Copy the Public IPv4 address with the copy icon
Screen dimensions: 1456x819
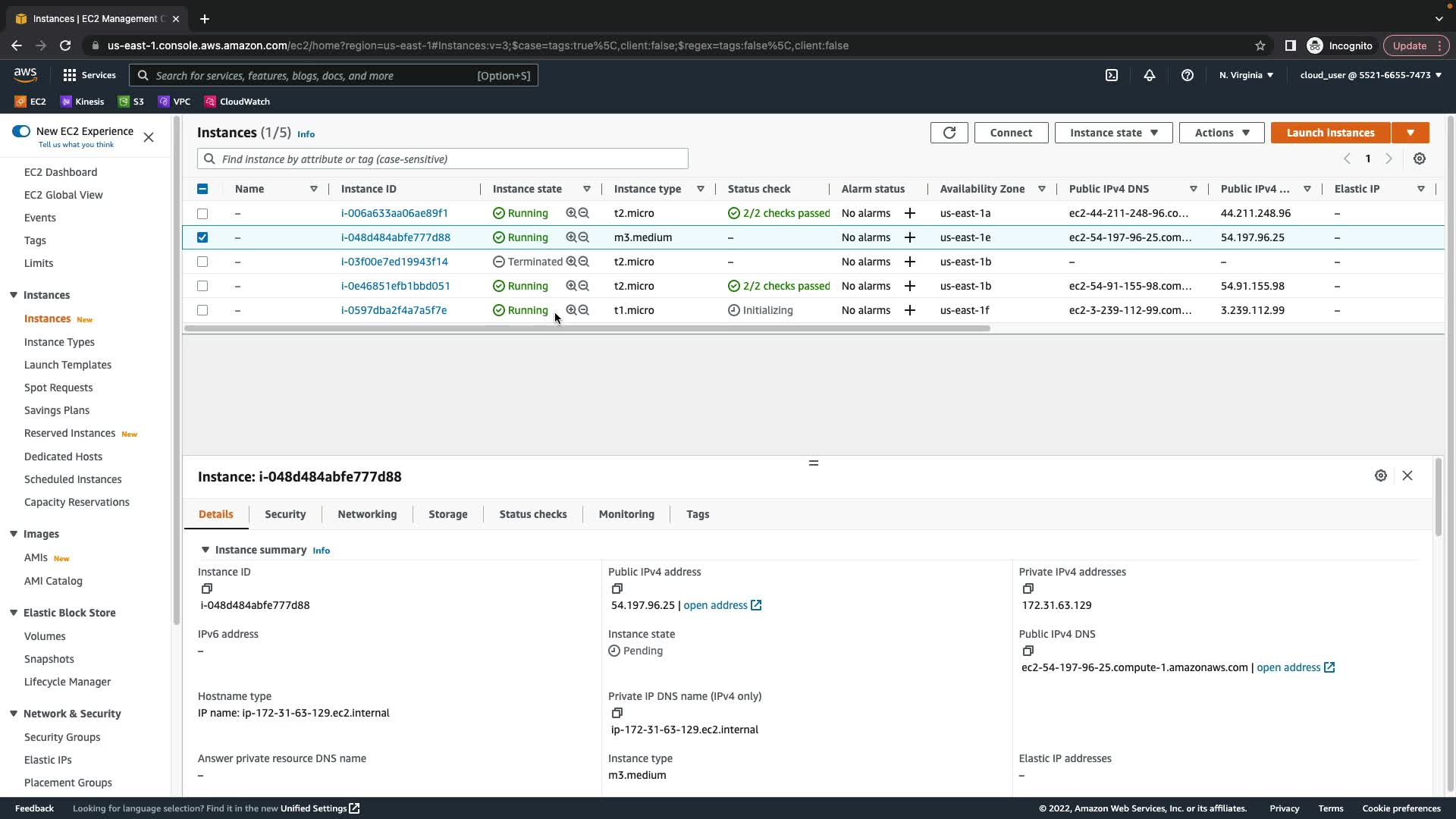tap(617, 588)
